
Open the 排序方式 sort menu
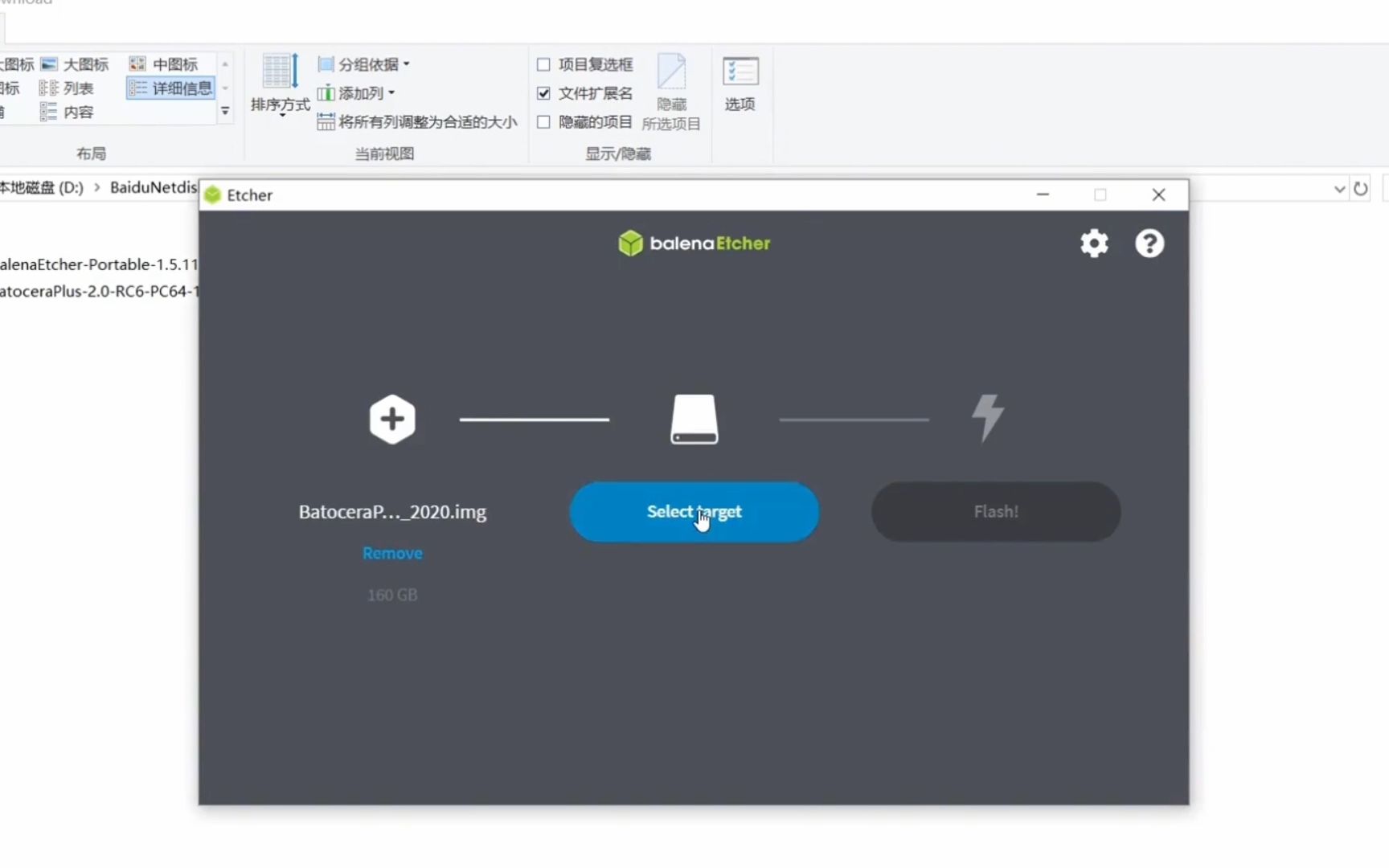281,85
